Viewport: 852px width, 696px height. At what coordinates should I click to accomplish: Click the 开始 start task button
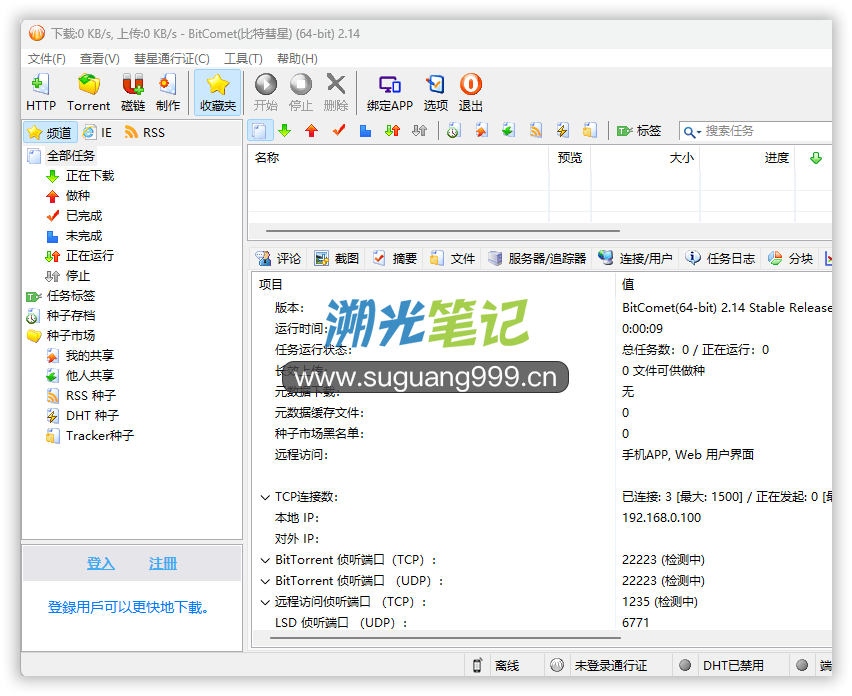(266, 92)
